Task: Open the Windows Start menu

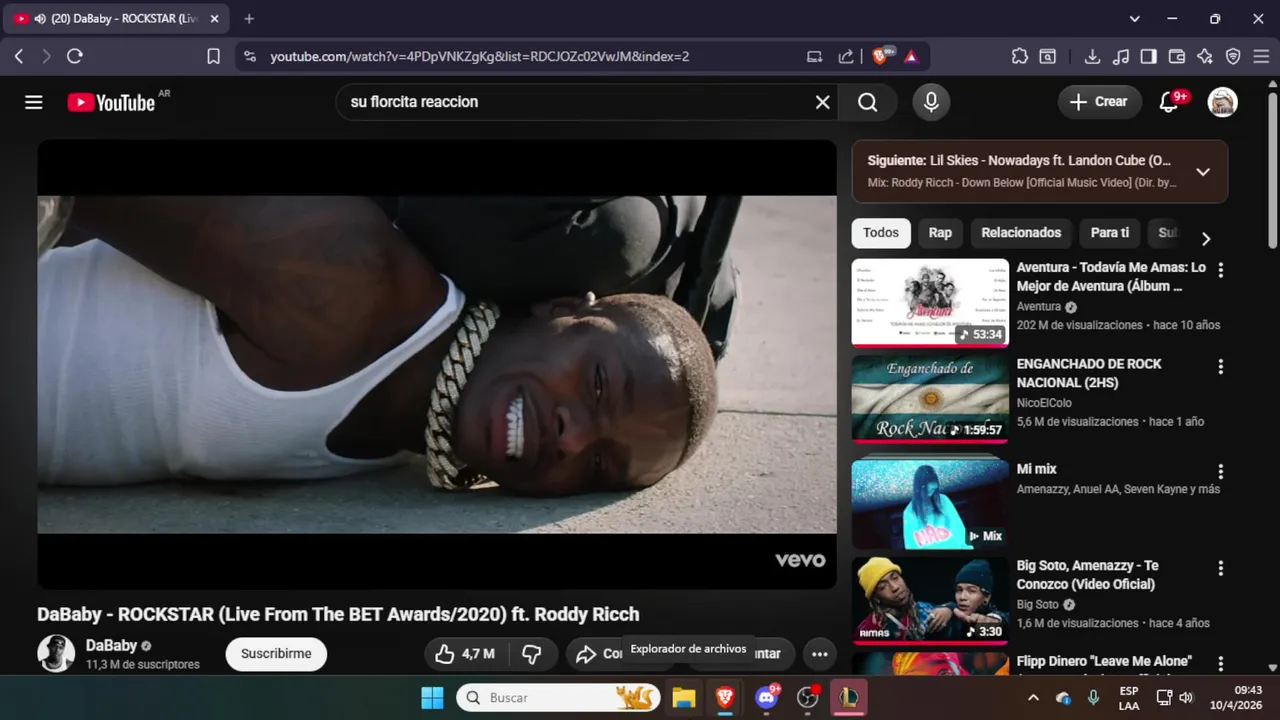Action: (x=432, y=698)
